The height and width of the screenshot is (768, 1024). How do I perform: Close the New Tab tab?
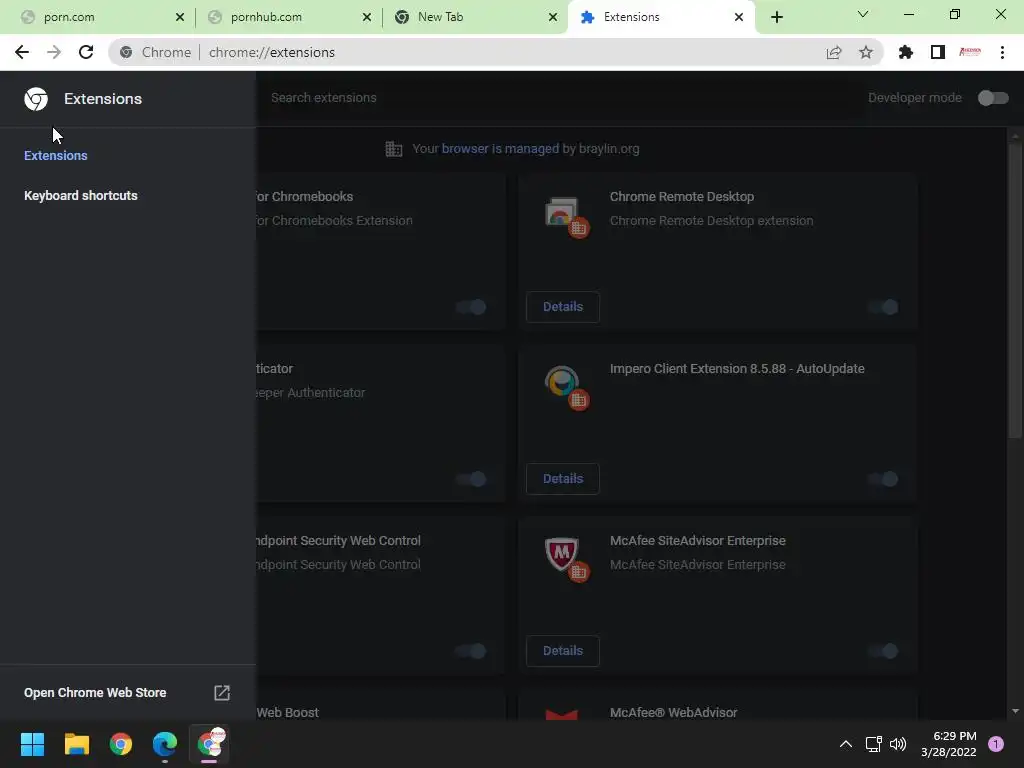552,17
